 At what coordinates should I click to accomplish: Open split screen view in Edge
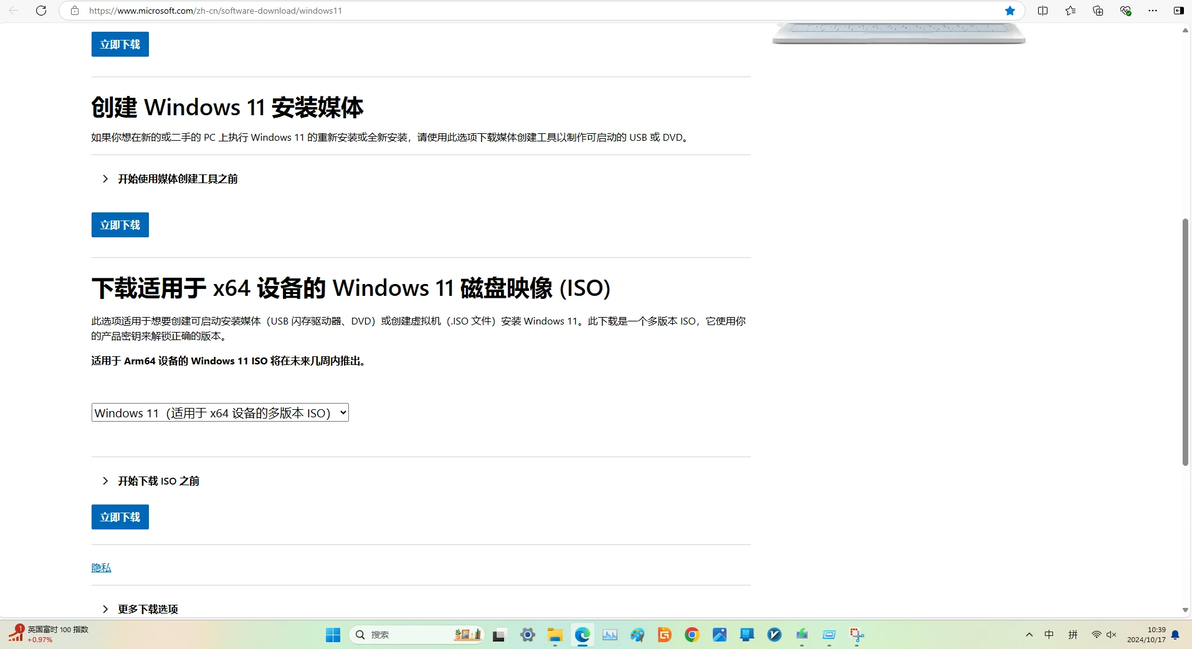click(1043, 11)
